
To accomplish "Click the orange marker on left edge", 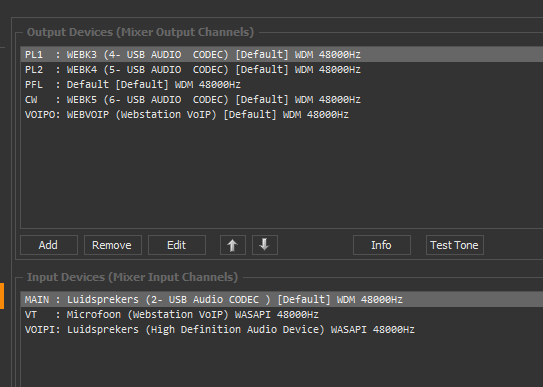I will click(x=2, y=296).
